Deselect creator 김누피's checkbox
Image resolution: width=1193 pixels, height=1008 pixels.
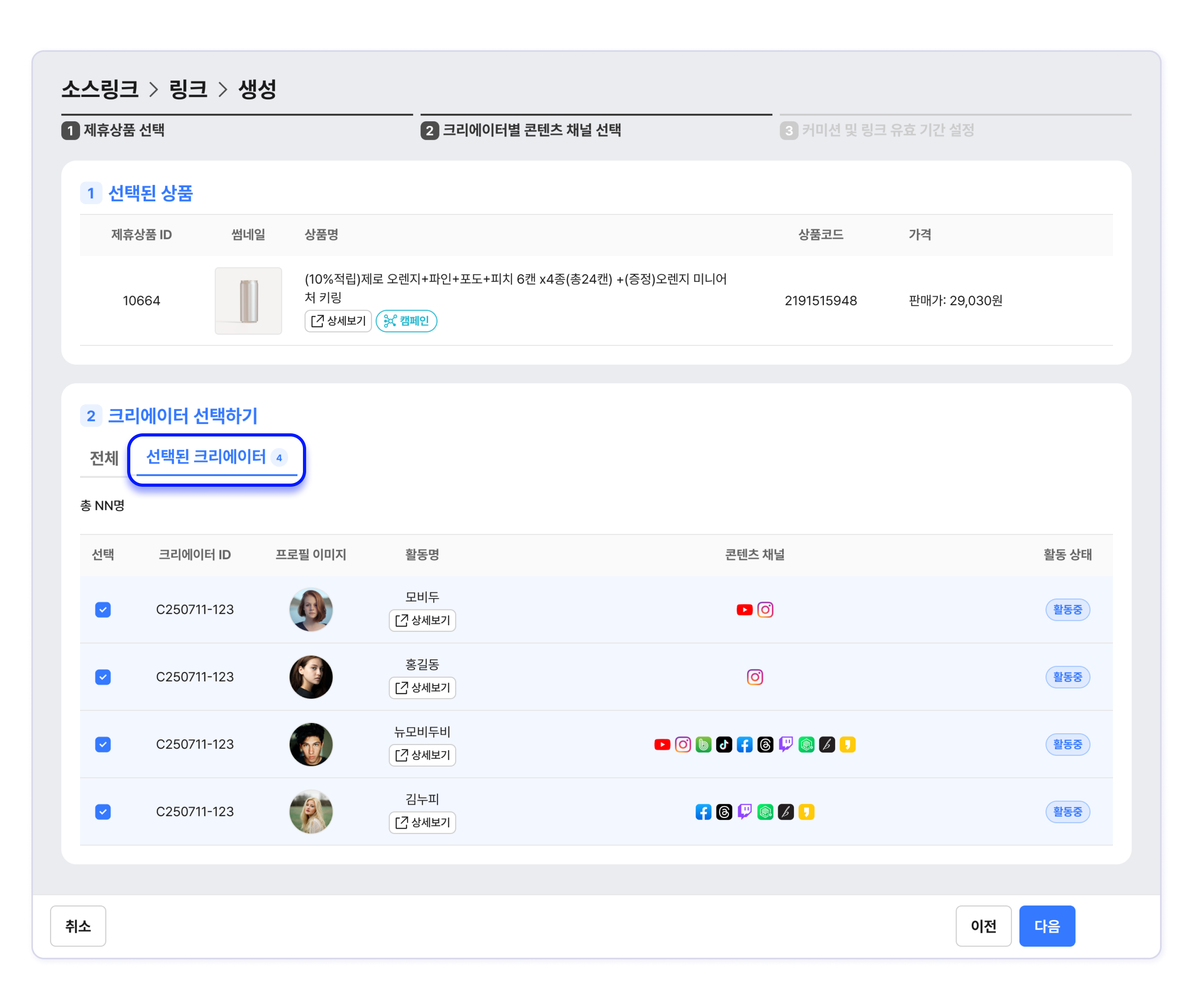[x=103, y=812]
